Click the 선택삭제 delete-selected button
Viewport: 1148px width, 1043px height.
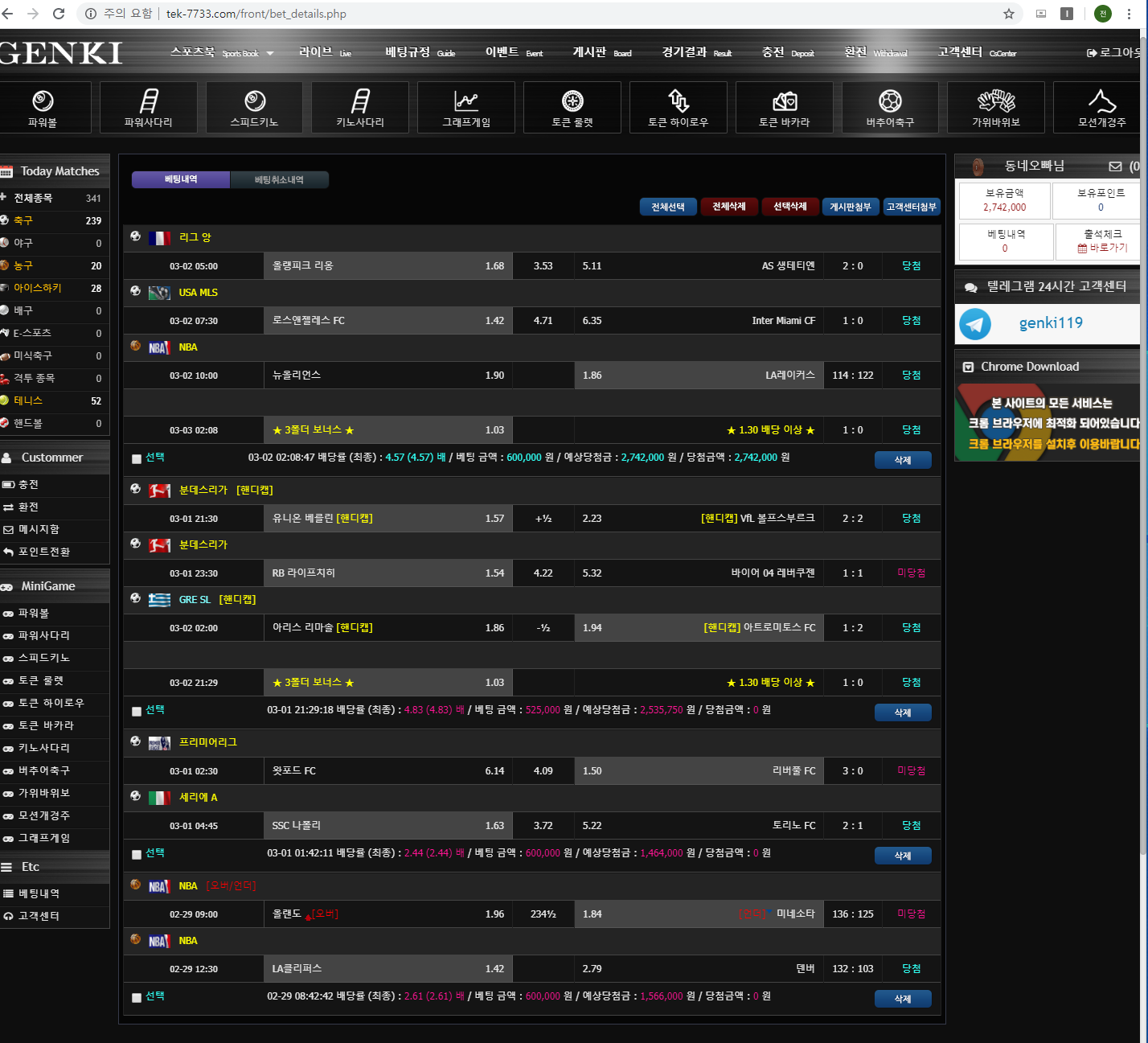[790, 207]
